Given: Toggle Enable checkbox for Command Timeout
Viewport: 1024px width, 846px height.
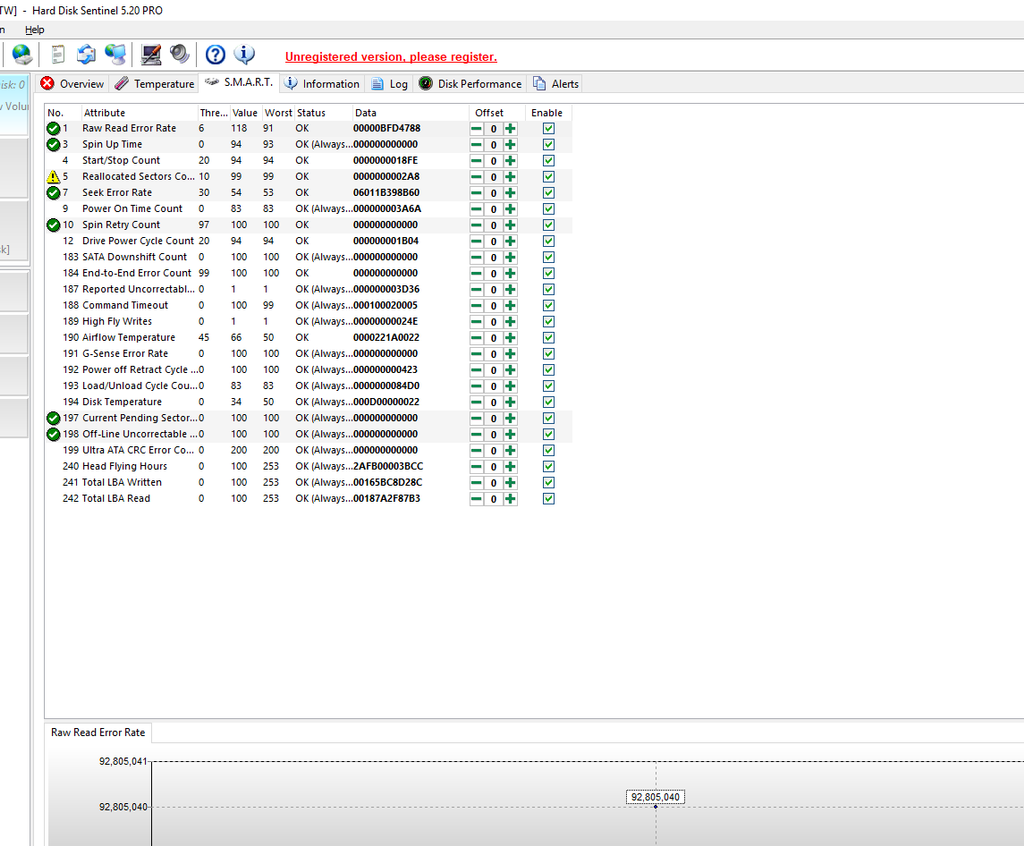Looking at the screenshot, I should 549,305.
